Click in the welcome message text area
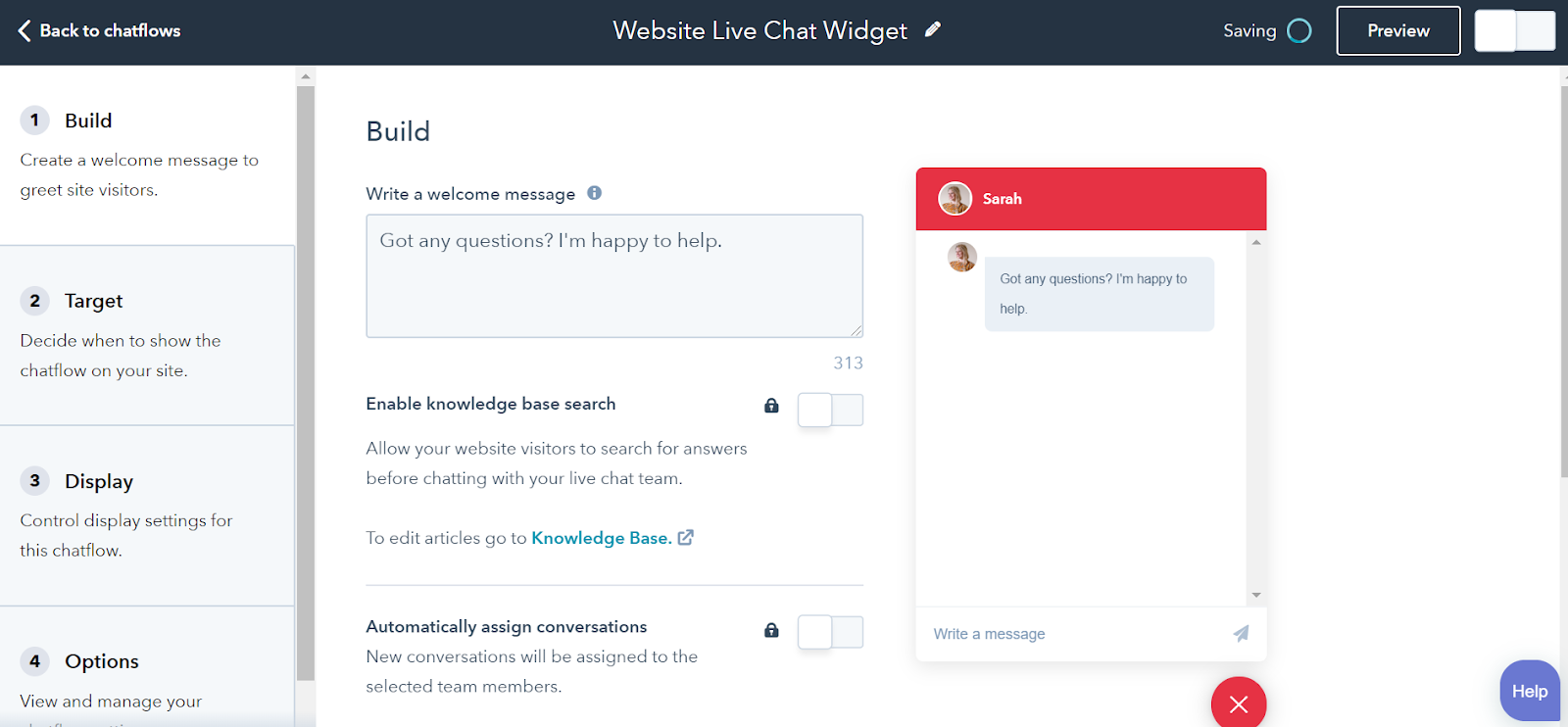 pyautogui.click(x=614, y=276)
